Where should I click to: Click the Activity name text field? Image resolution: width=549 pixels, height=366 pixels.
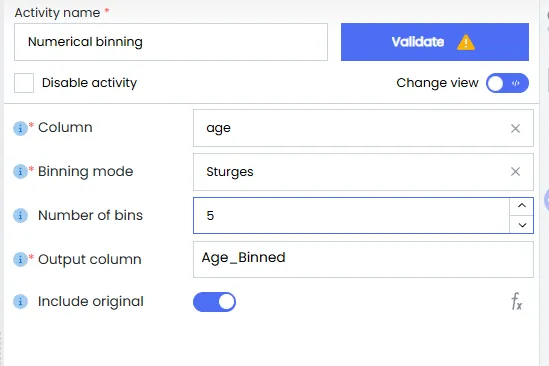pyautogui.click(x=171, y=42)
